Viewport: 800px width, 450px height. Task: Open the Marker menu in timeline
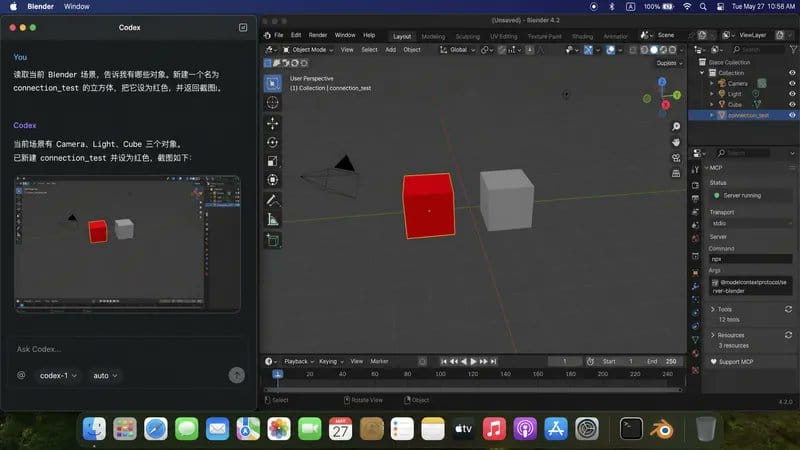click(379, 361)
